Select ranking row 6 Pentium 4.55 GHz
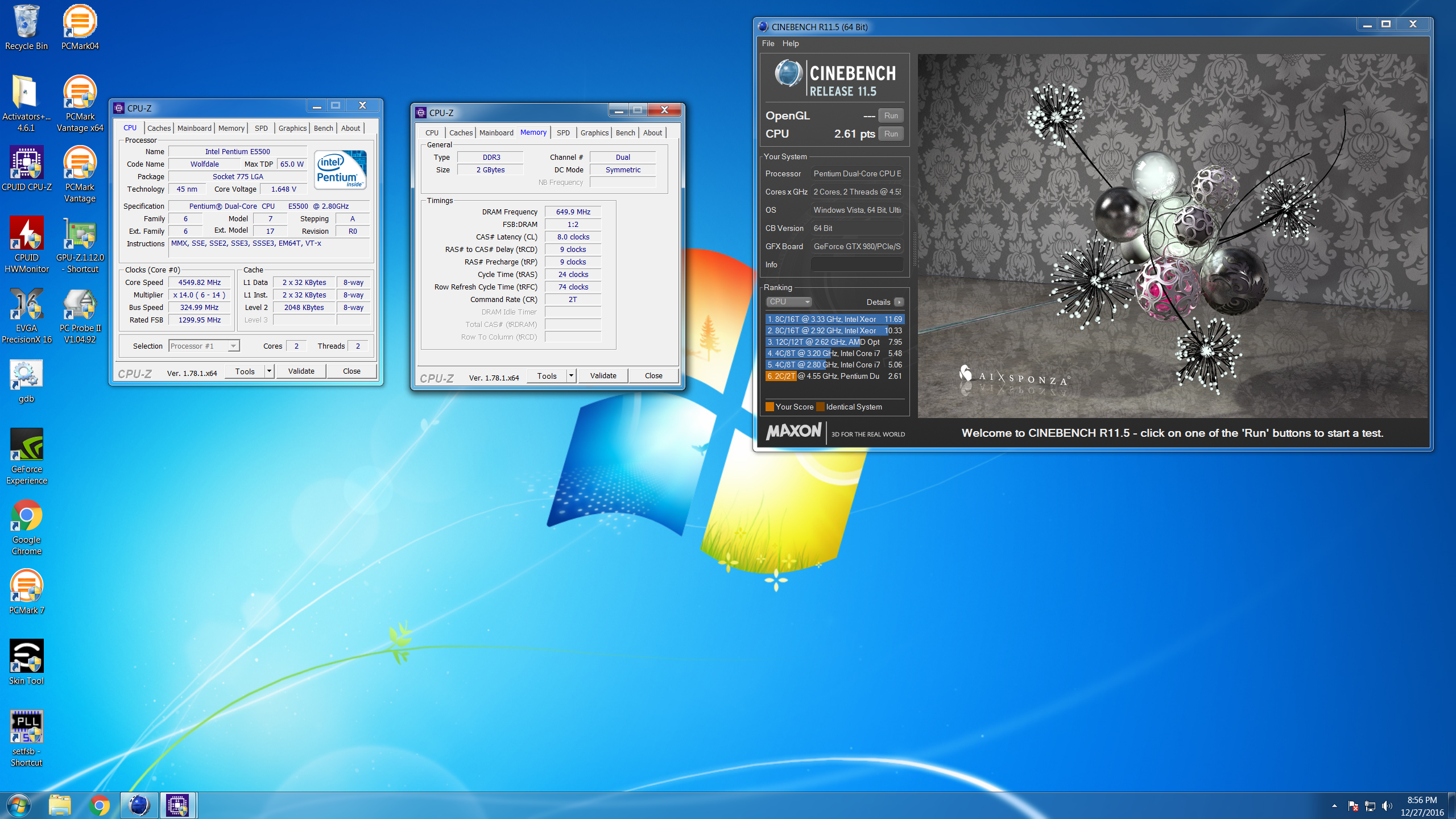The image size is (1456, 819). coord(834,376)
